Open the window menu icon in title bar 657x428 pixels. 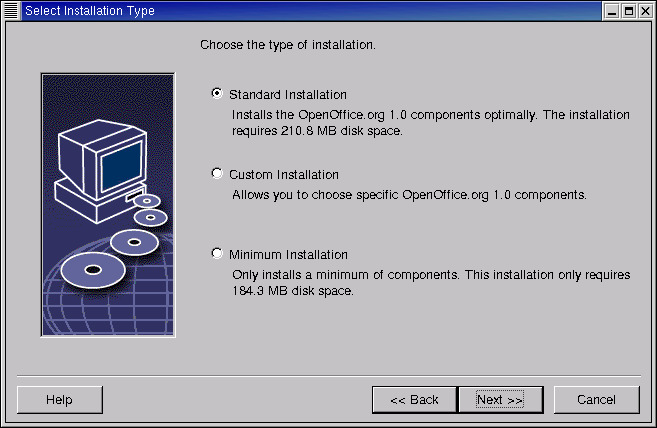[11, 10]
